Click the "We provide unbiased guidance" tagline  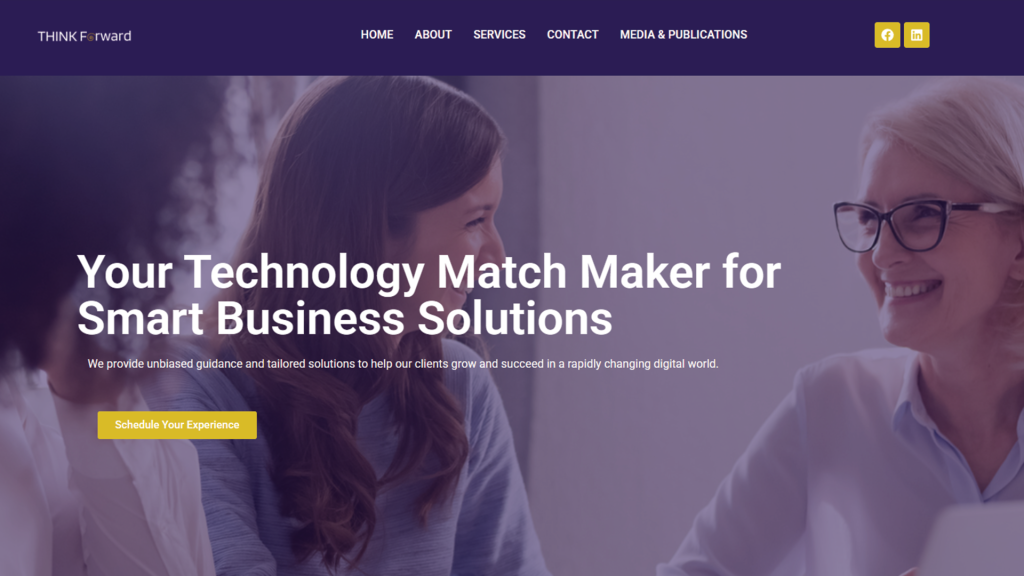coord(403,364)
